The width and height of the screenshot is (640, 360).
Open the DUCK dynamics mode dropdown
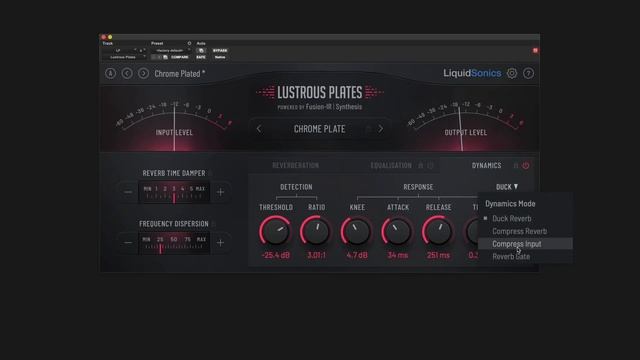coord(507,187)
